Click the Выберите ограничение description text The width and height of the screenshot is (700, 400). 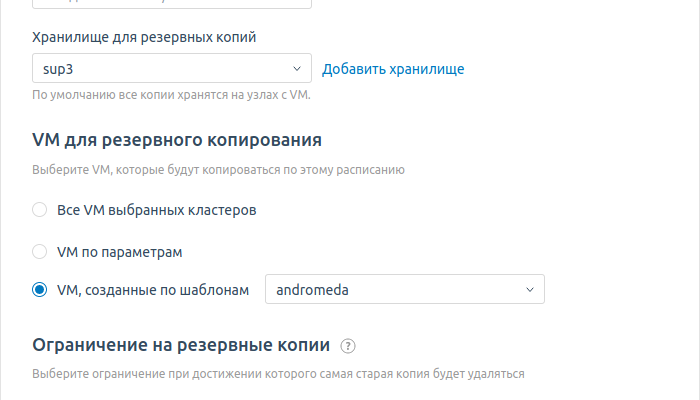[279, 374]
